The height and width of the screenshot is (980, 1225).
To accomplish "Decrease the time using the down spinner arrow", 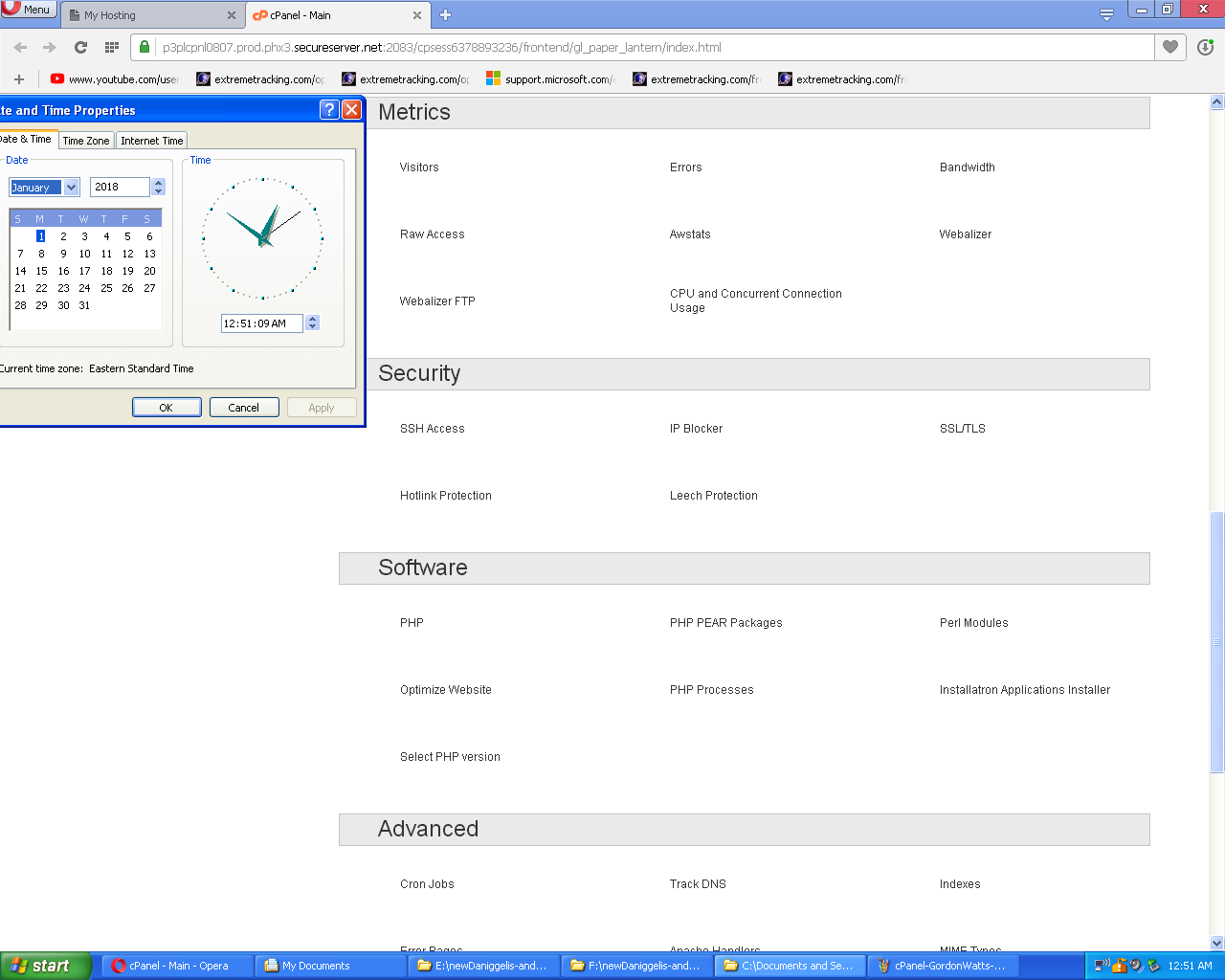I will tap(313, 327).
